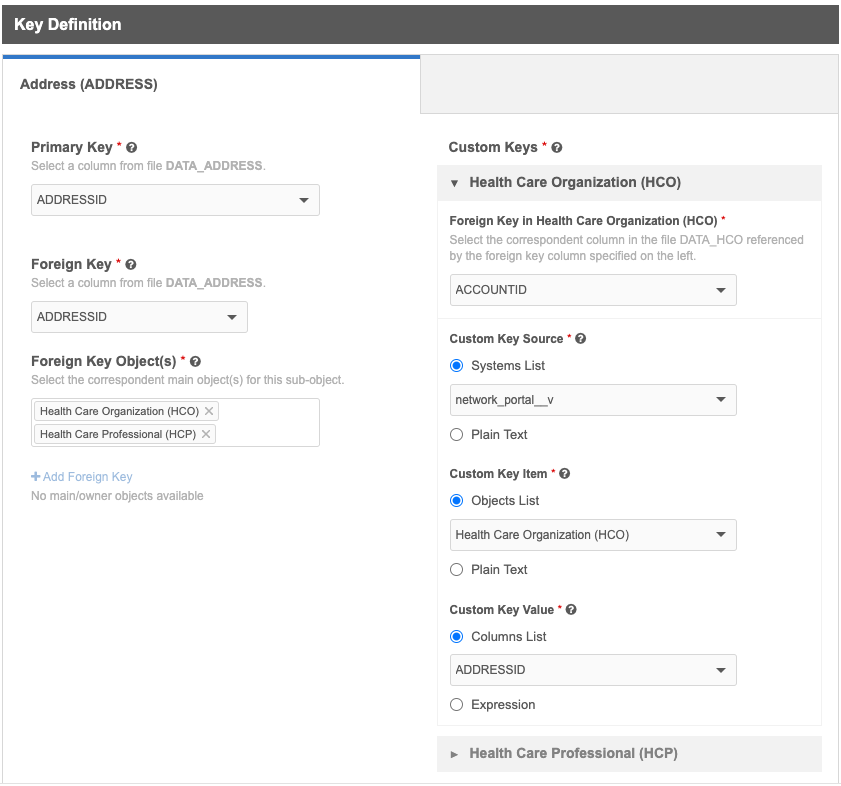The height and width of the screenshot is (786, 841).
Task: Remove Health Care Professional (HCP) tag
Action: (x=206, y=434)
